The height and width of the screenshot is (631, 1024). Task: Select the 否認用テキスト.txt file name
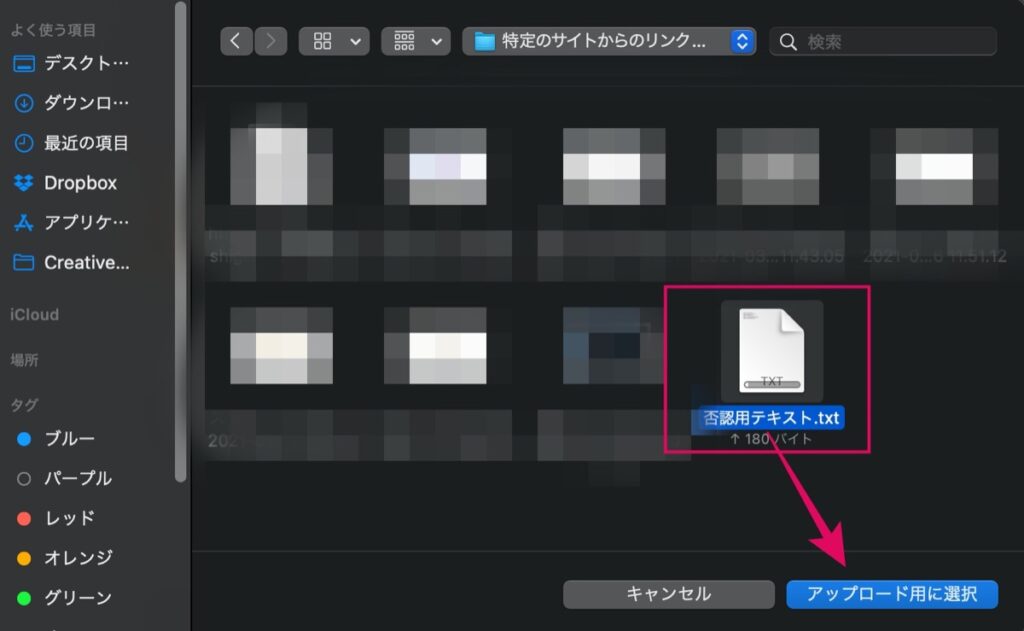pos(771,418)
